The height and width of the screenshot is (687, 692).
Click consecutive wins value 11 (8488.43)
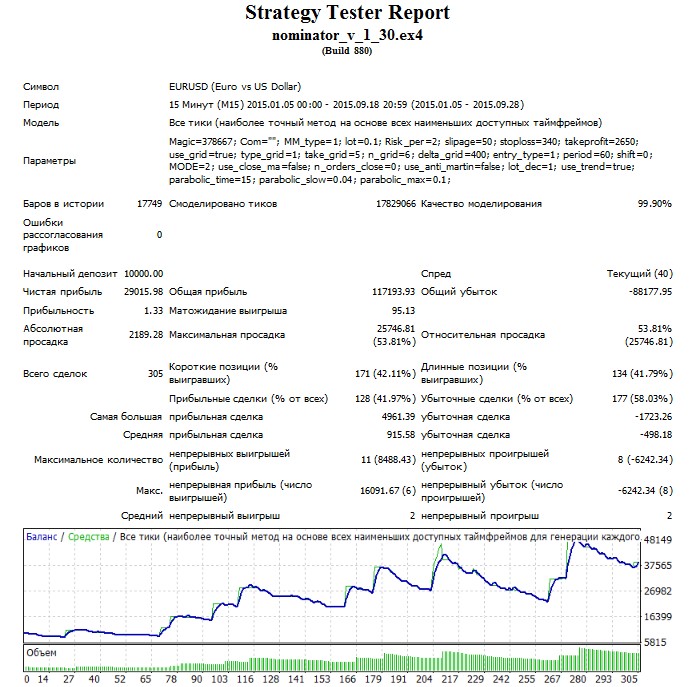388,460
